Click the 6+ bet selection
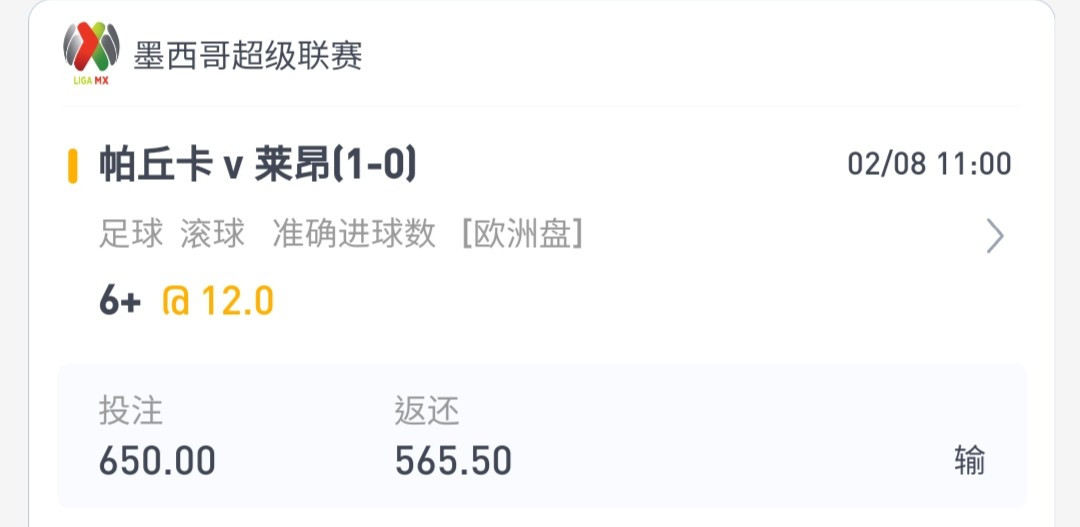 [x=120, y=301]
